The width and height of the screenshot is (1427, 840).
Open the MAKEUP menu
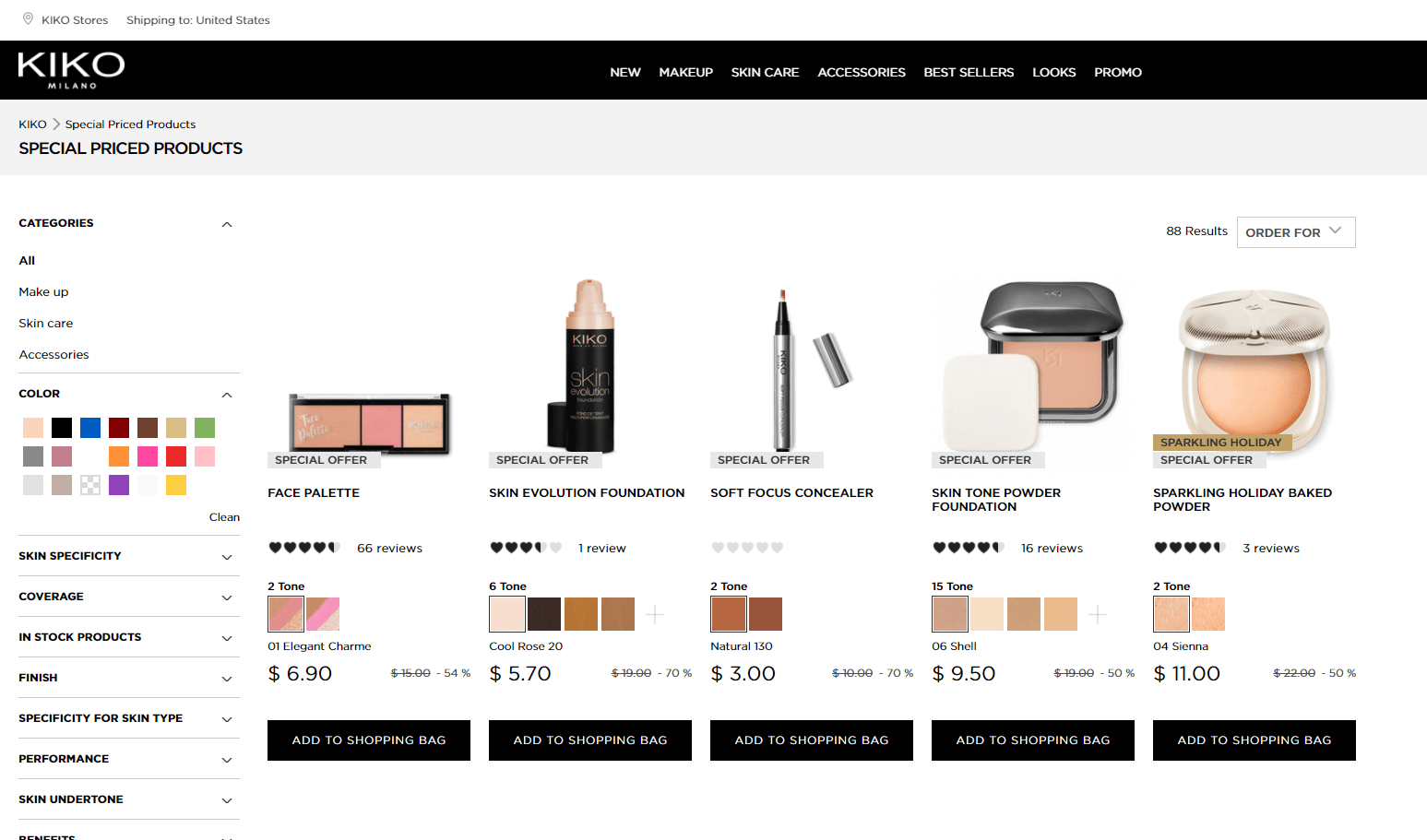(x=686, y=72)
